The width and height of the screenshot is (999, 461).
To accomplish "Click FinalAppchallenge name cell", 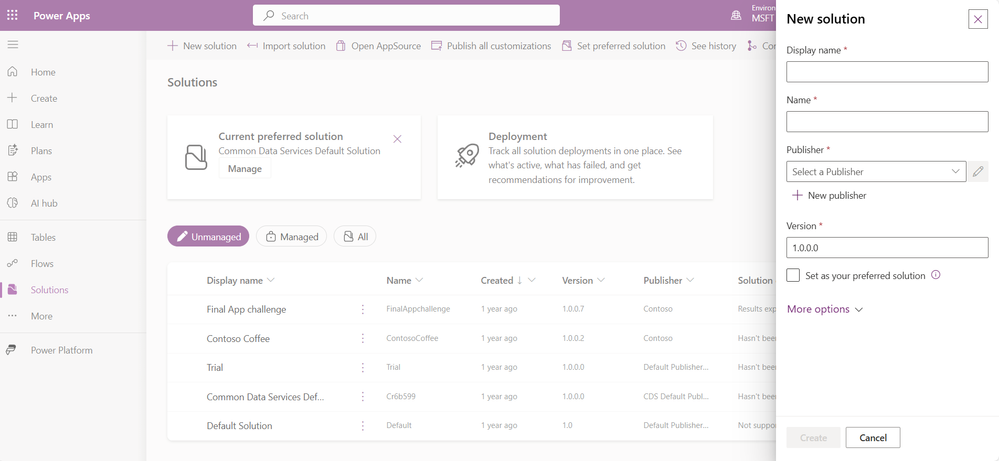I will pos(418,309).
